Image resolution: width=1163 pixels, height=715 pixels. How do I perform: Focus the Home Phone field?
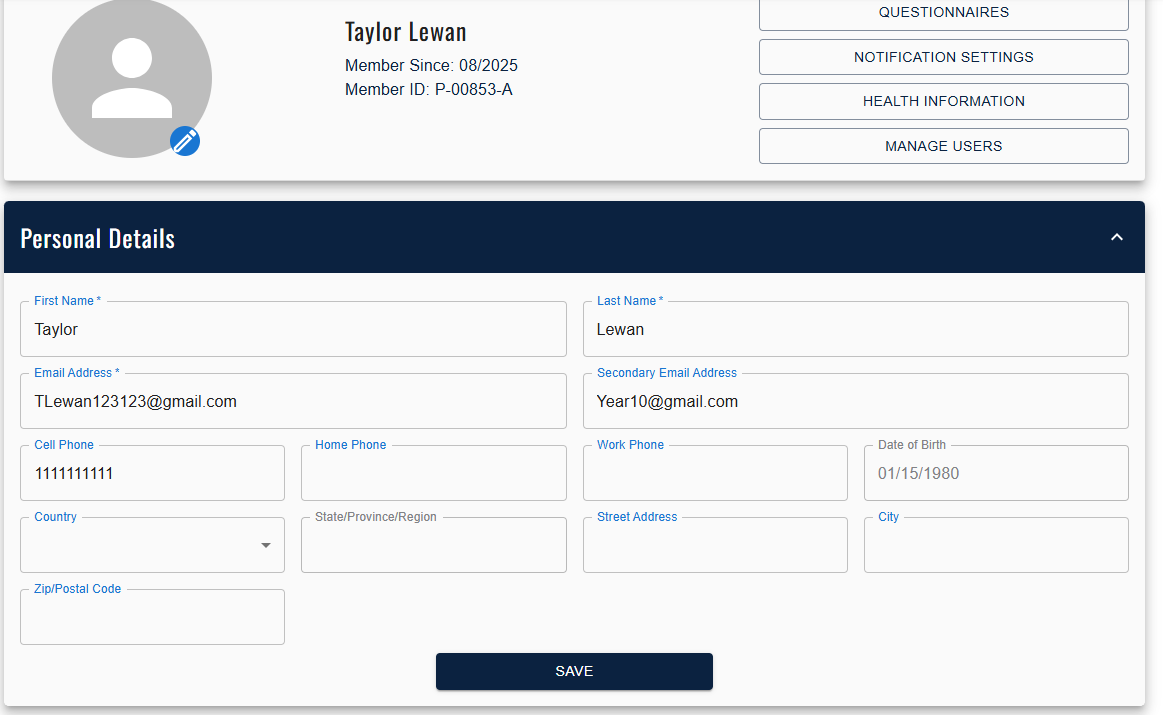pyautogui.click(x=433, y=474)
